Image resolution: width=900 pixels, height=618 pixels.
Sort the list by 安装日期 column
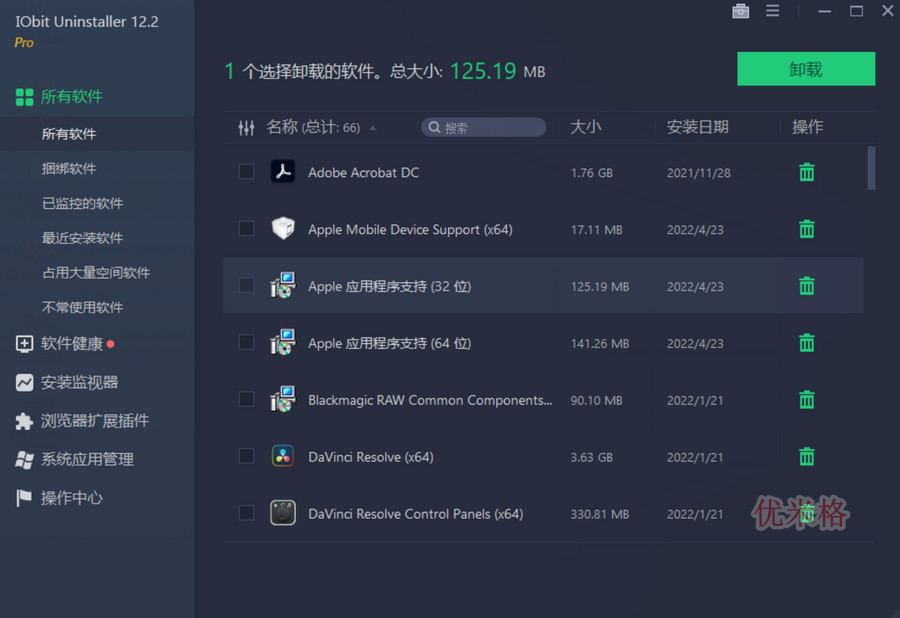(x=697, y=127)
